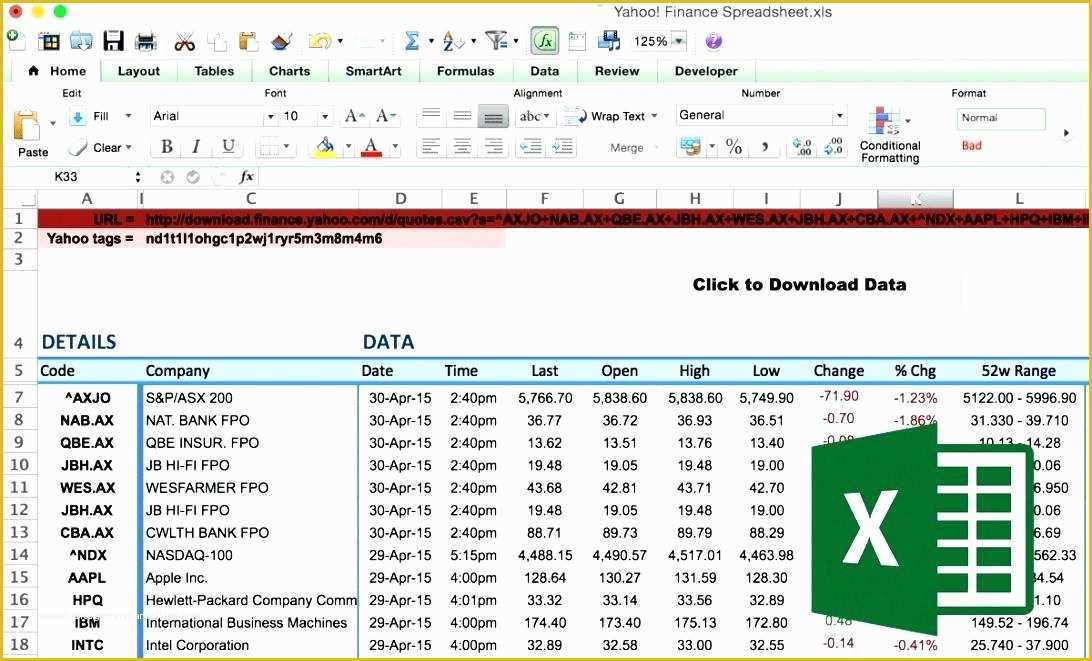Switch to the Layout tab

139,71
